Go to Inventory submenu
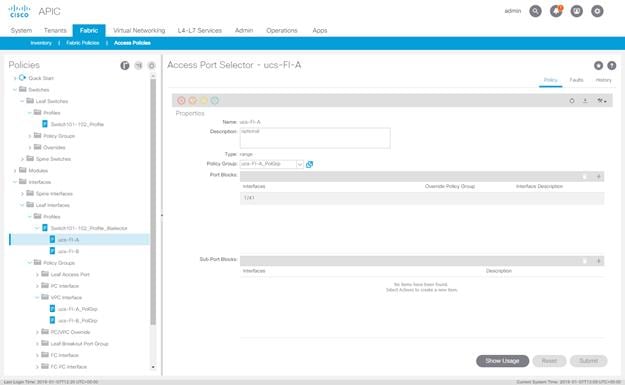Image resolution: width=625 pixels, height=385 pixels. coord(41,43)
